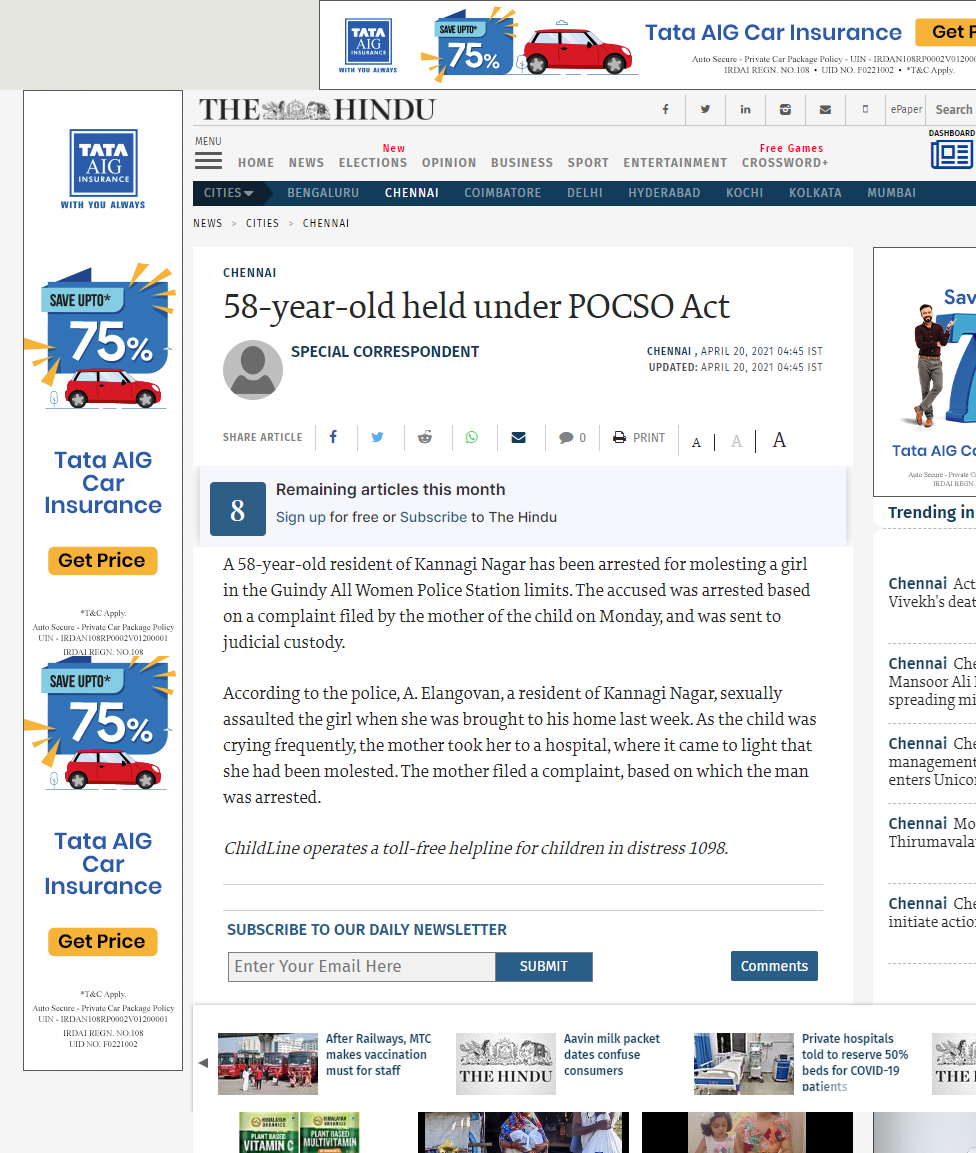Share article by email icon
The width and height of the screenshot is (976, 1153).
coord(519,438)
